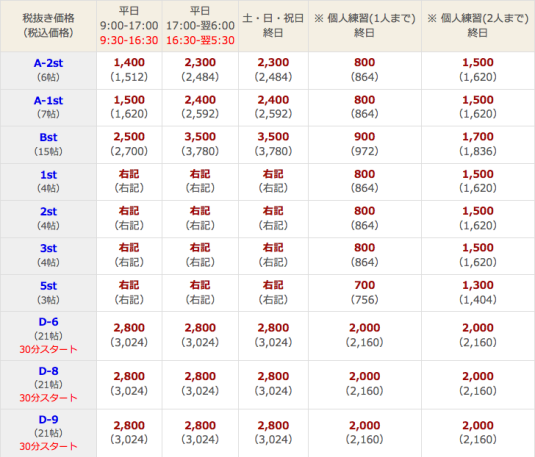Click the red 9:30-16:30 time text
Image resolution: width=535 pixels, height=457 pixels.
pos(129,40)
